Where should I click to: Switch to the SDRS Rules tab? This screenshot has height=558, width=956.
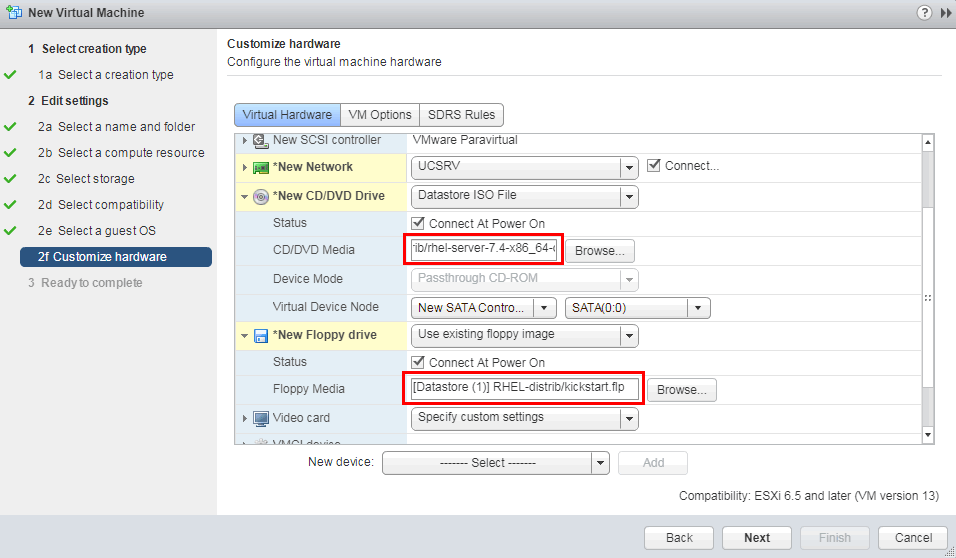point(462,115)
